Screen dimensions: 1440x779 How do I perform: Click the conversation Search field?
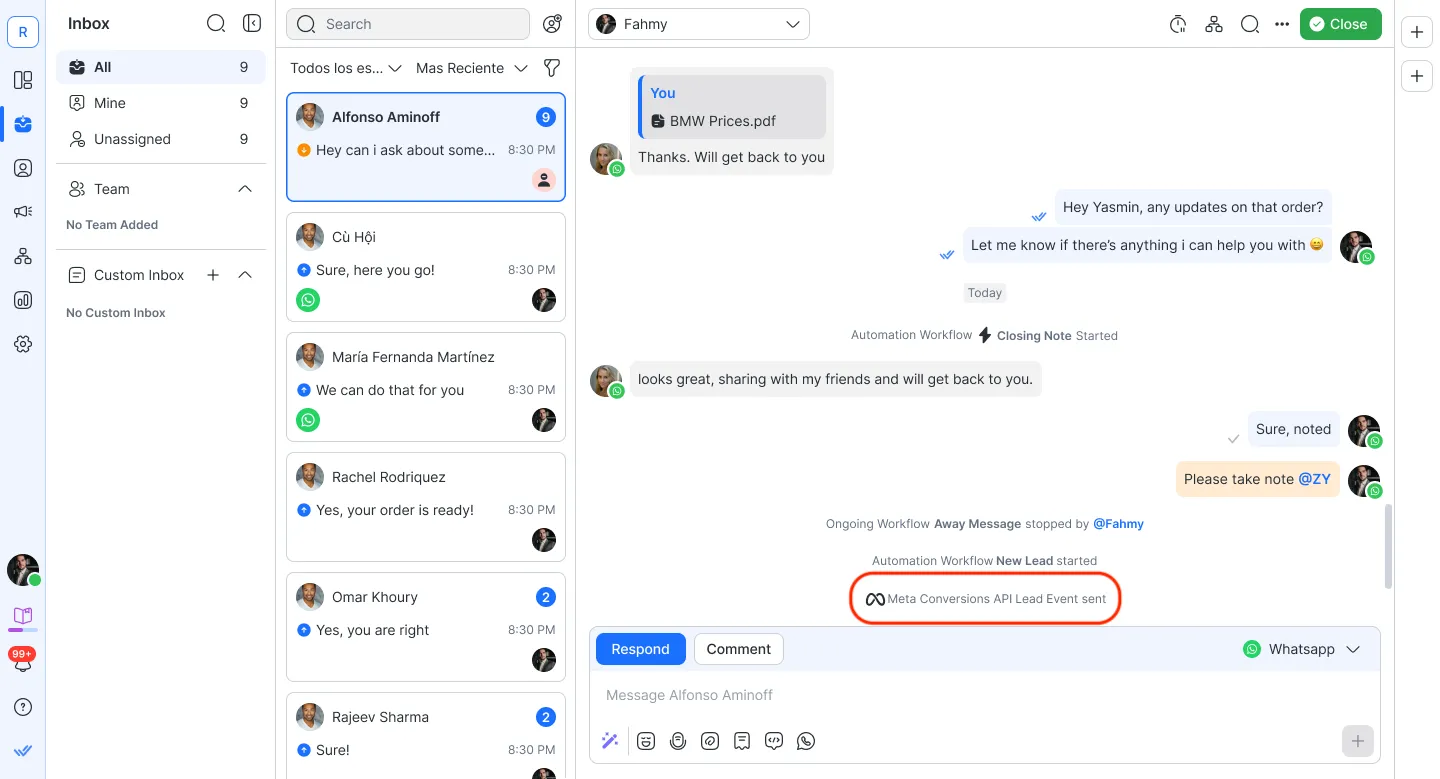tap(408, 24)
